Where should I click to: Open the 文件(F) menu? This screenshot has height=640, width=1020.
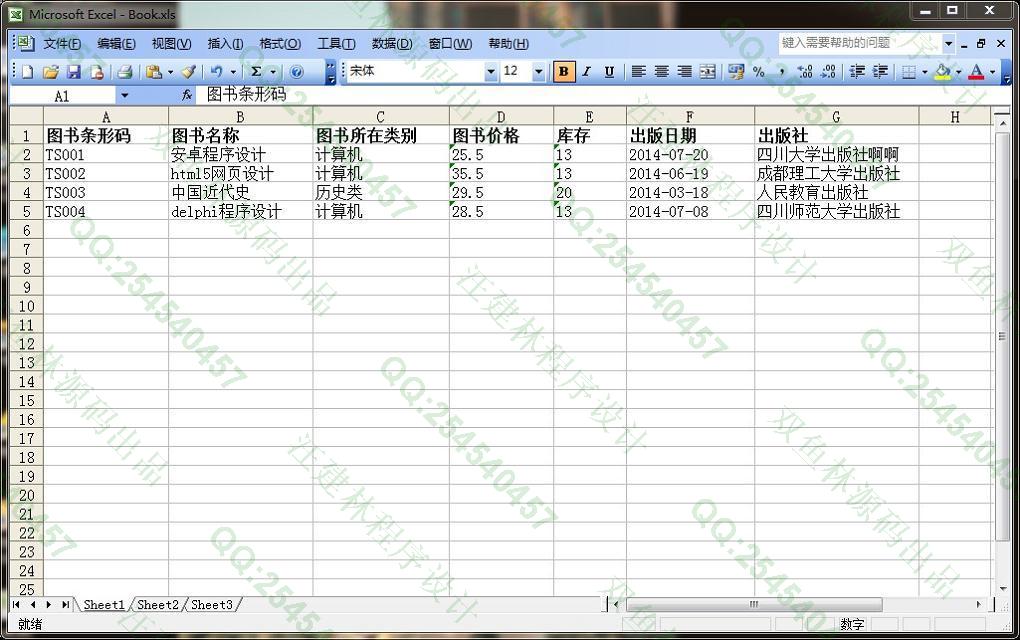(x=62, y=44)
